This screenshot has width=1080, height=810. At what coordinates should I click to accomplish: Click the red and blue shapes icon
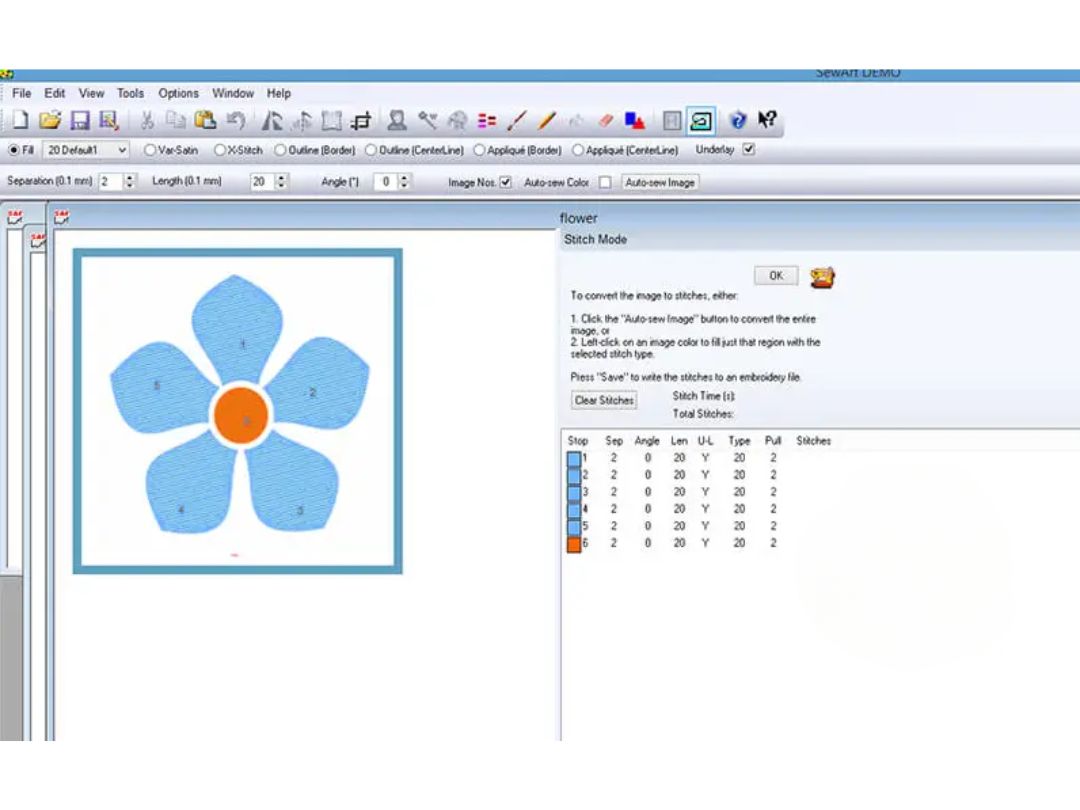point(634,121)
